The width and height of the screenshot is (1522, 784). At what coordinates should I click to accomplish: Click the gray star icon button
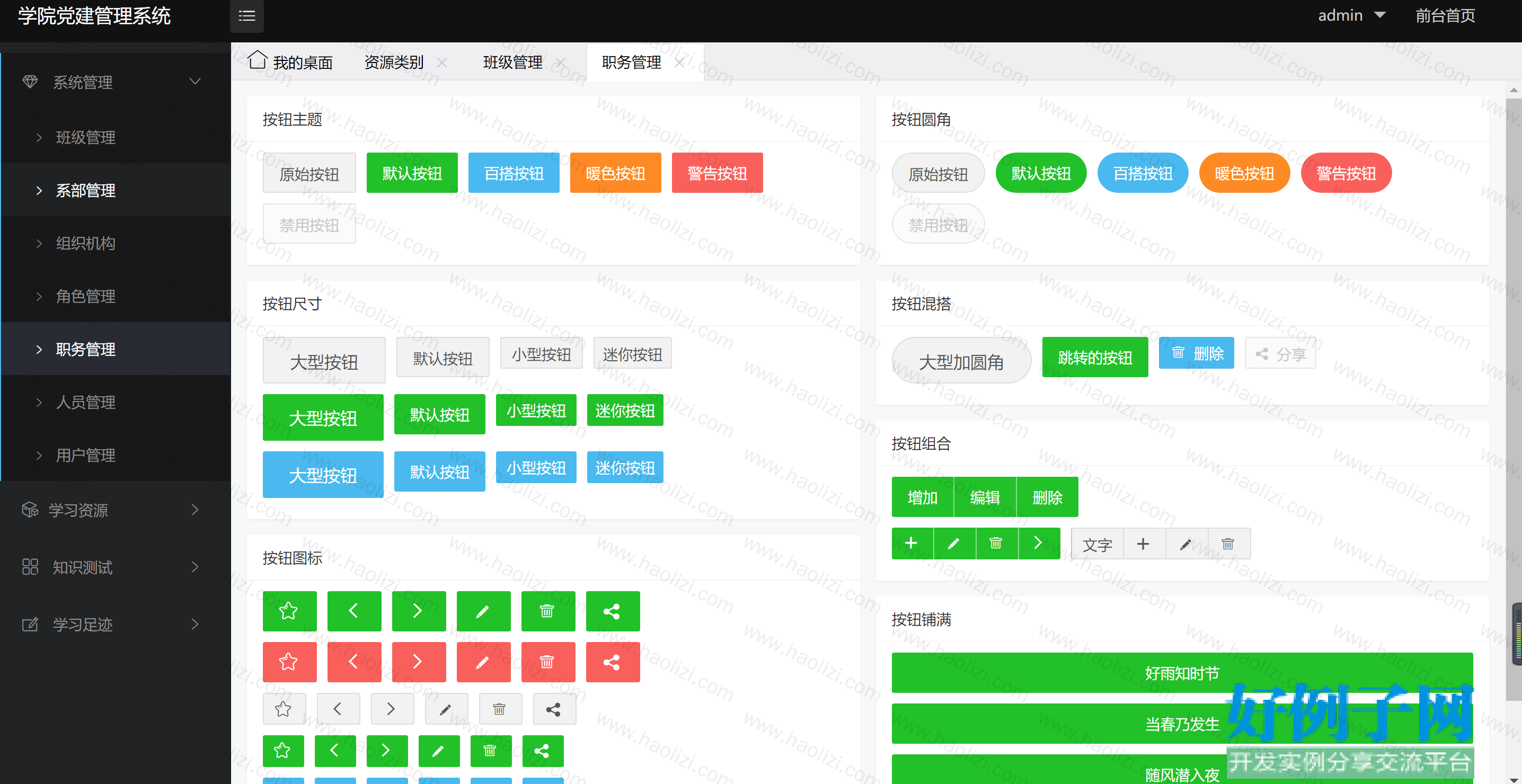[284, 708]
